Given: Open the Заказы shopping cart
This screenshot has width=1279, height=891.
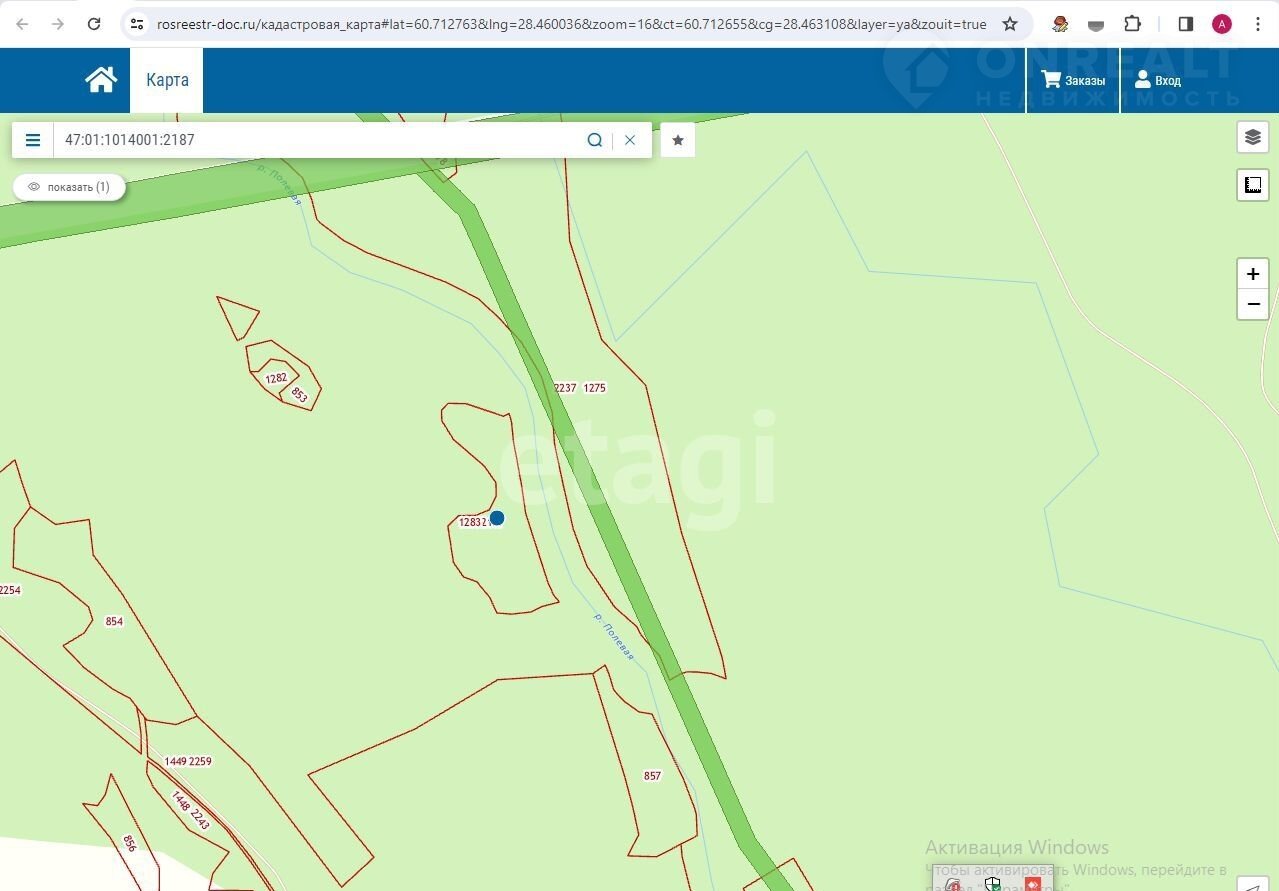Looking at the screenshot, I should click(x=1073, y=80).
